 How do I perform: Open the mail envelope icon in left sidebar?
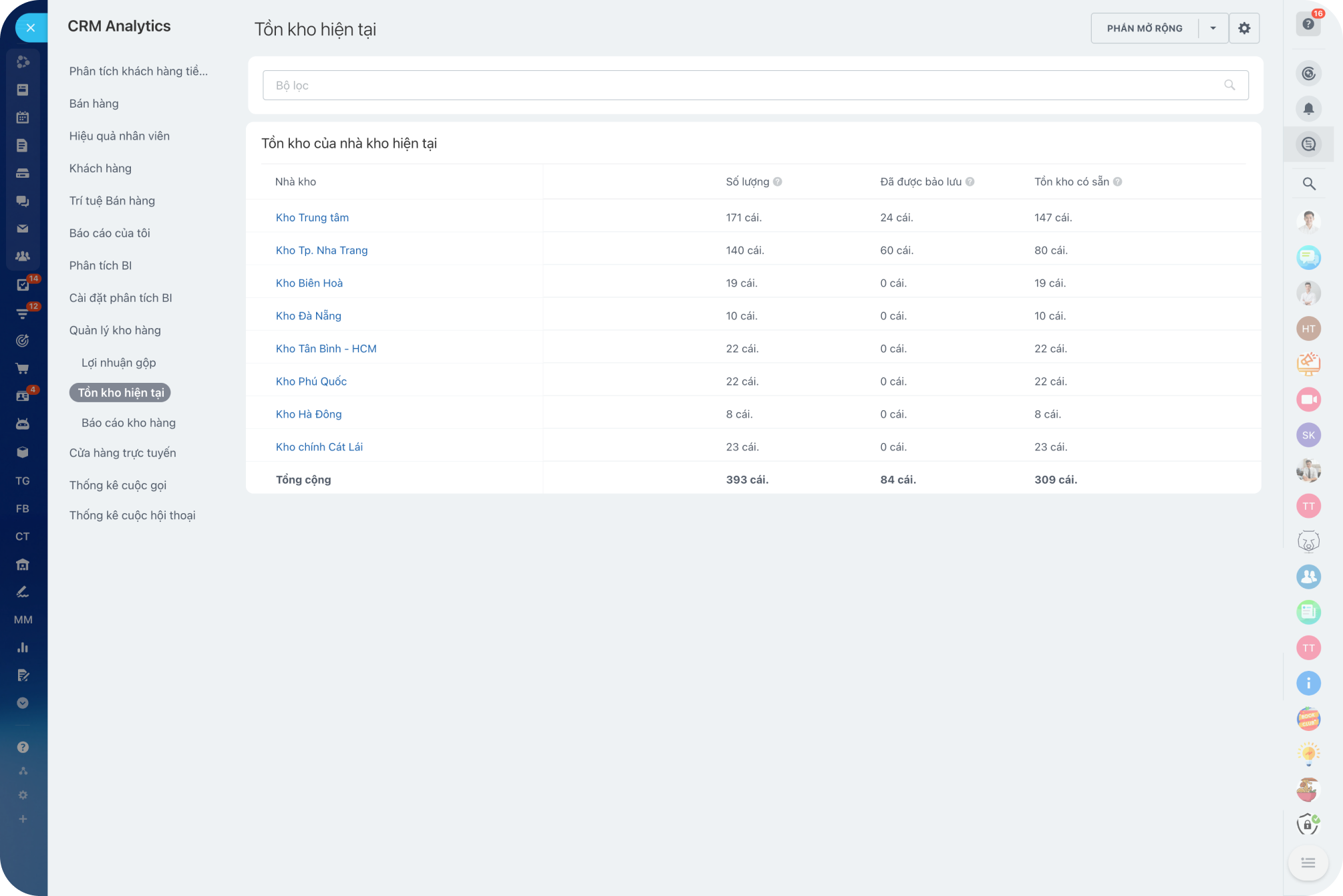(x=22, y=229)
